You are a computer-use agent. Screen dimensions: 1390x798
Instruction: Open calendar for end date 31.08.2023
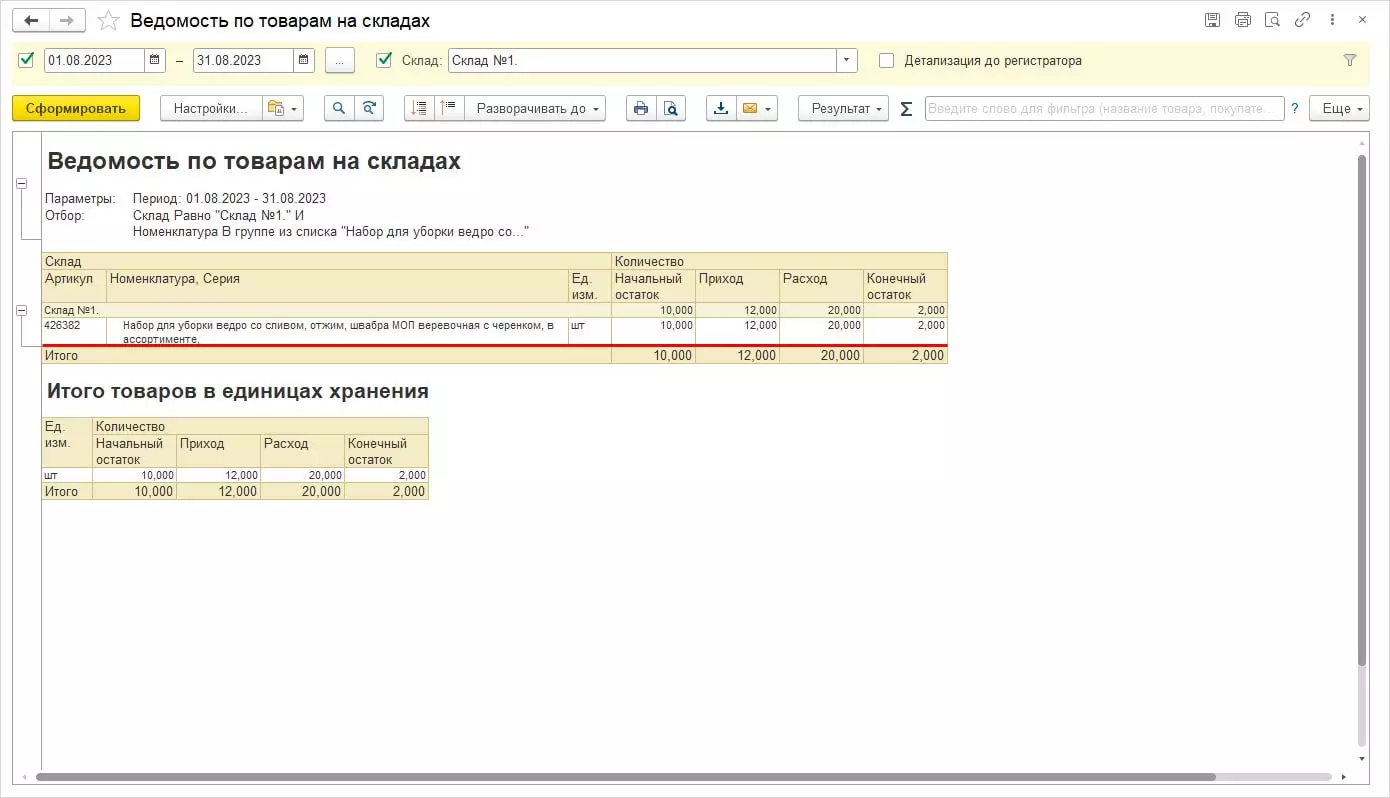coord(304,60)
